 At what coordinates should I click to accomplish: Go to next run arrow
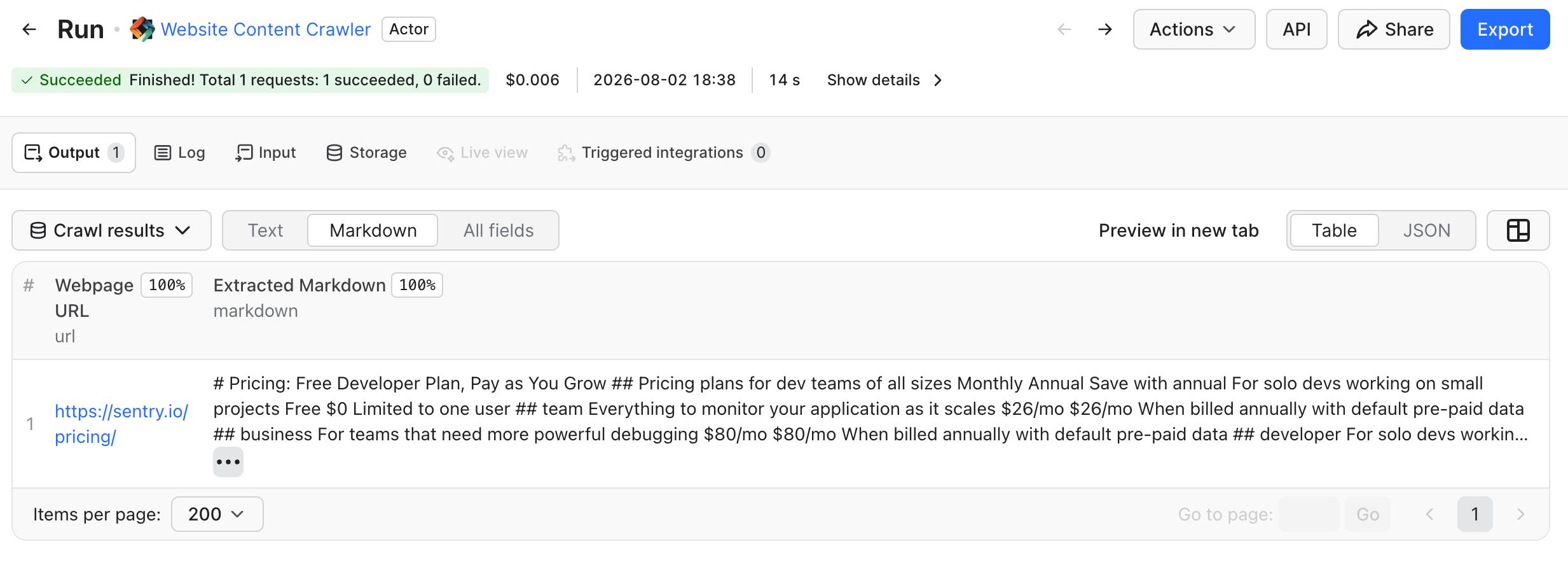pos(1105,29)
